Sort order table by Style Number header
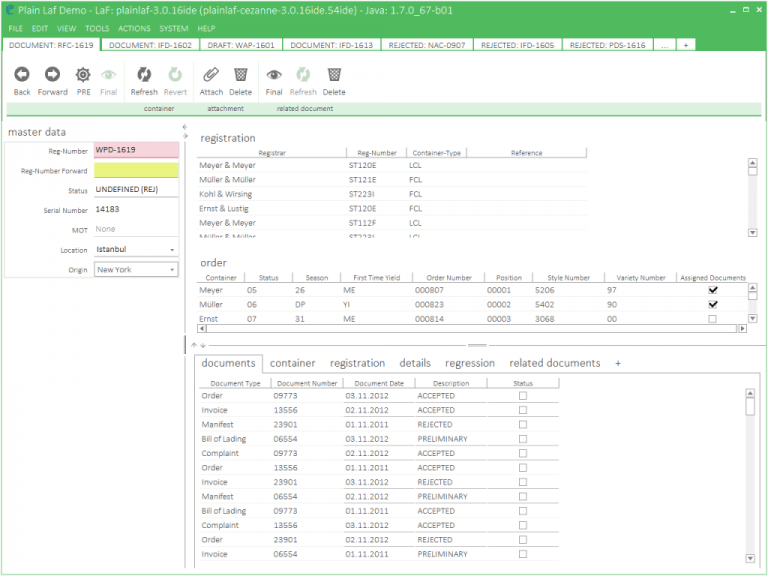The height and width of the screenshot is (576, 768). point(568,278)
